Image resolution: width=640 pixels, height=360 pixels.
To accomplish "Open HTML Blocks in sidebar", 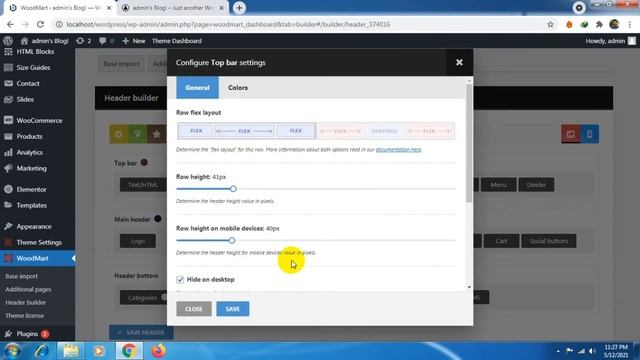I will click(x=35, y=52).
